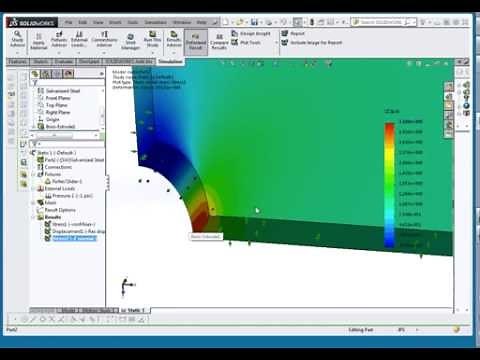Click Include Image for Report
This screenshot has width=480, height=360.
[x=312, y=43]
